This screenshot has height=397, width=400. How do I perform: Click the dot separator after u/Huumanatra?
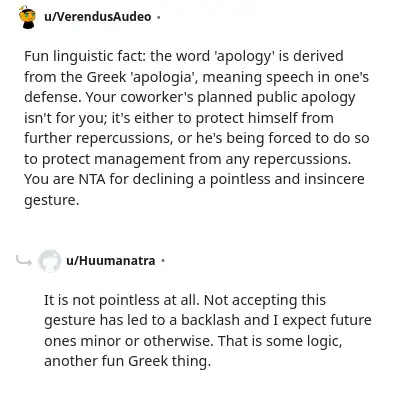[163, 261]
